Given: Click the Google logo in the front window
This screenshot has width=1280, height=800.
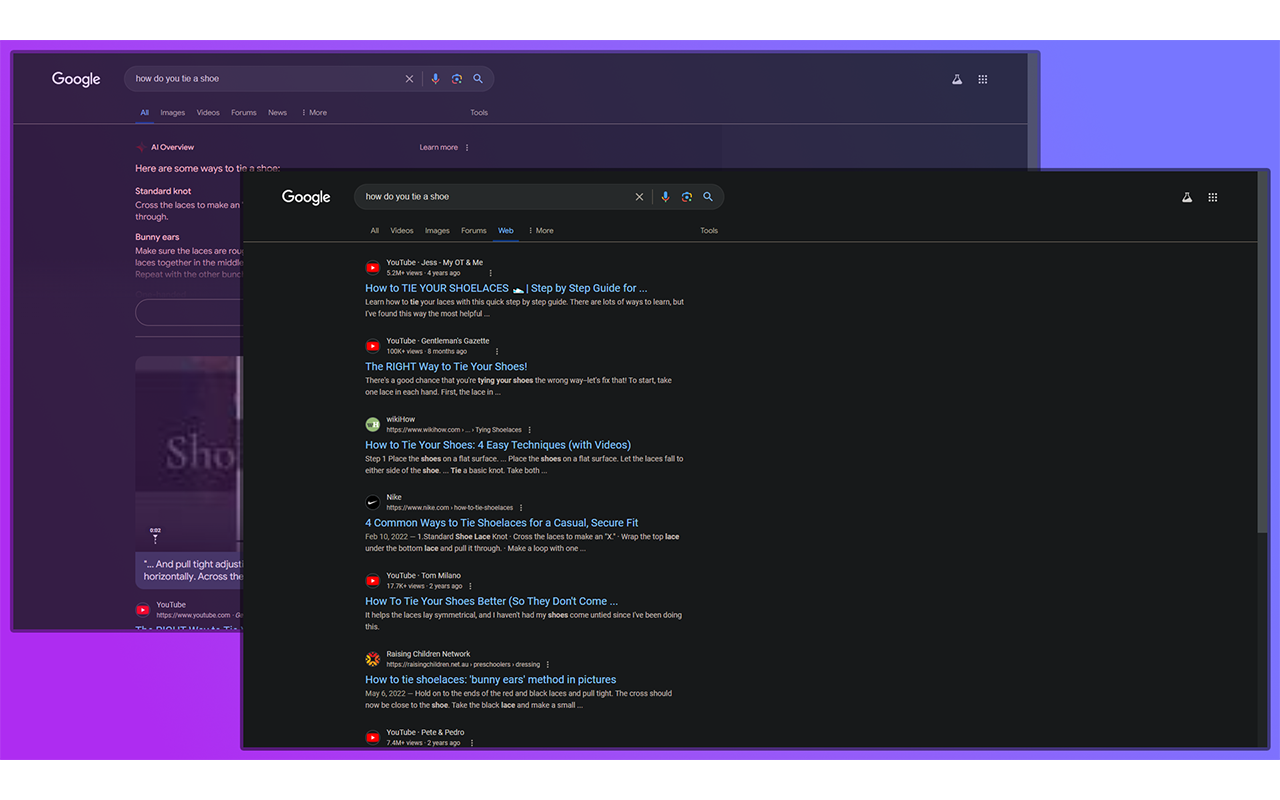Looking at the screenshot, I should (x=306, y=197).
